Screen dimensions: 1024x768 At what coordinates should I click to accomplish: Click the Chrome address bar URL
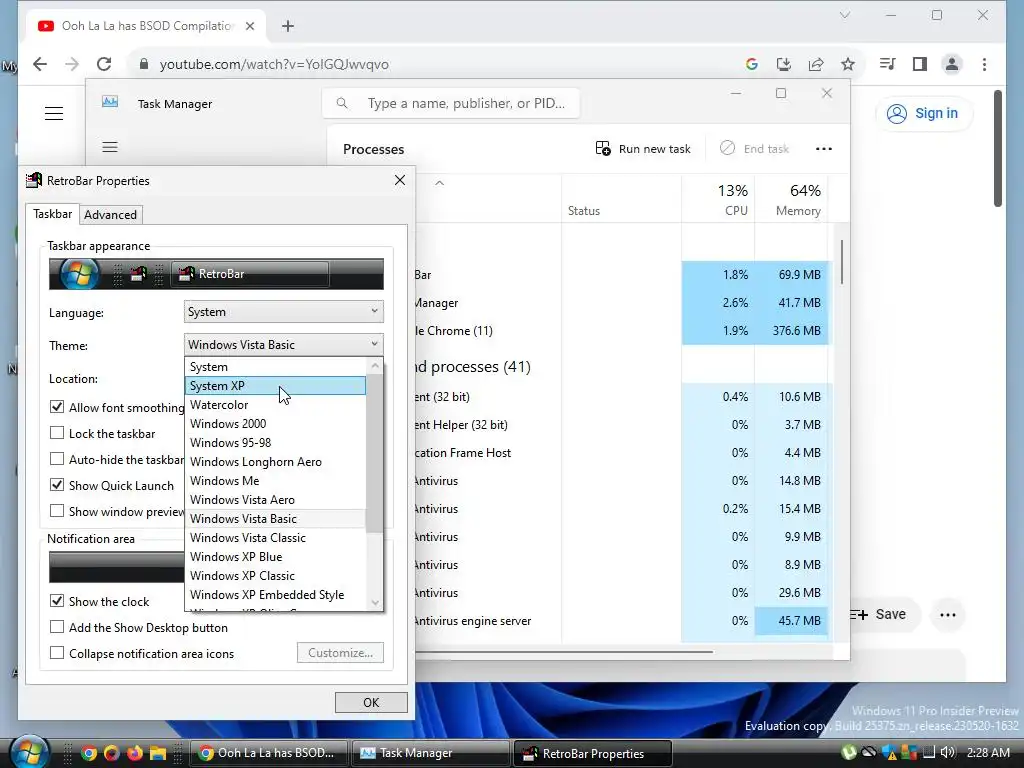274,64
